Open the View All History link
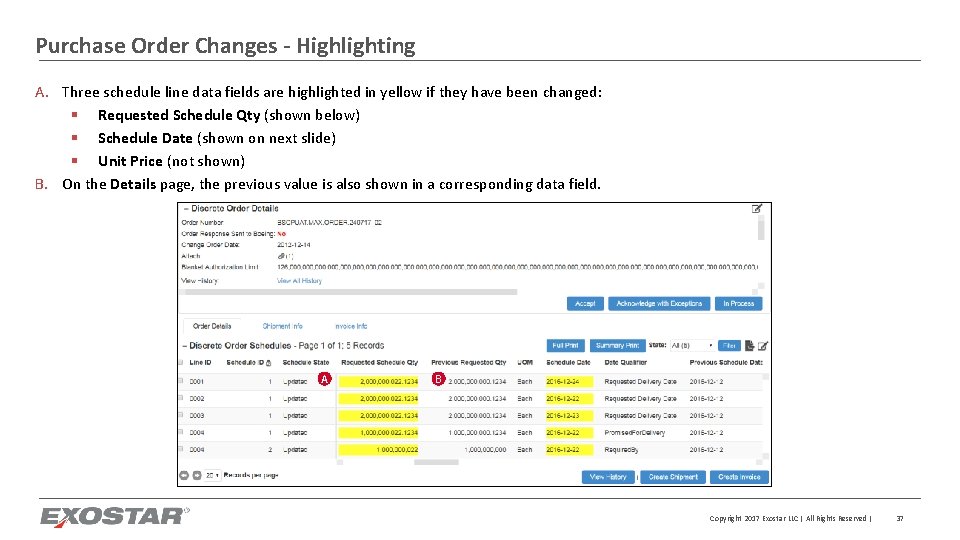Screen dimensions: 960x540 coord(299,281)
